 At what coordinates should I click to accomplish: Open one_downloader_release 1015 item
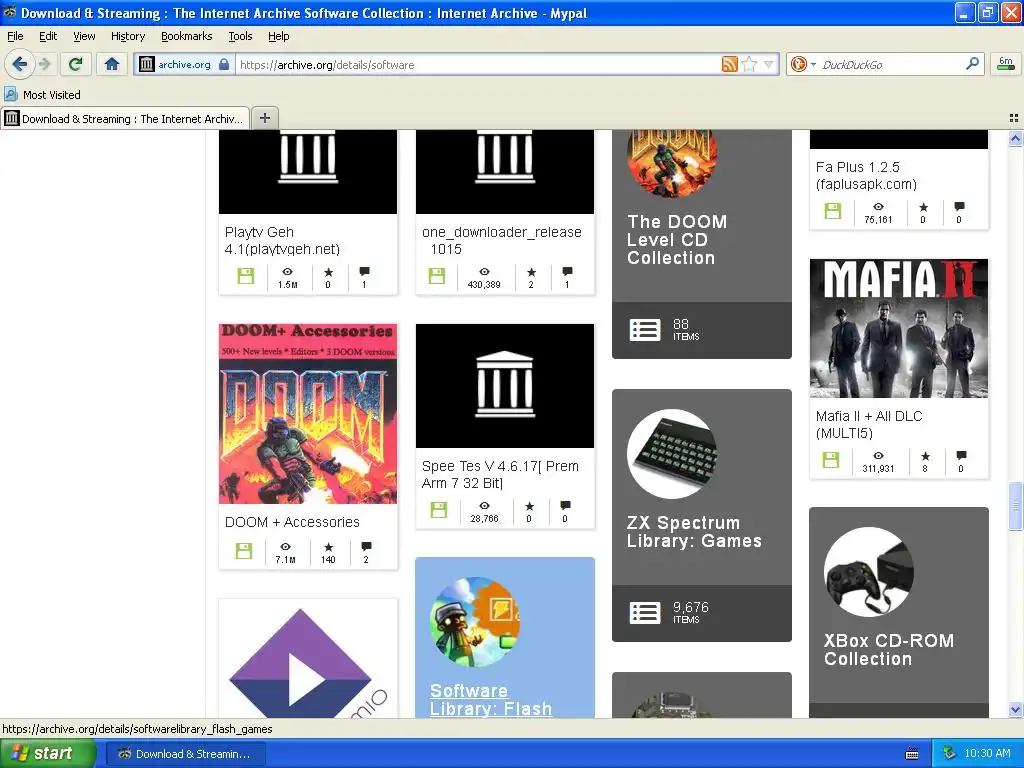502,240
